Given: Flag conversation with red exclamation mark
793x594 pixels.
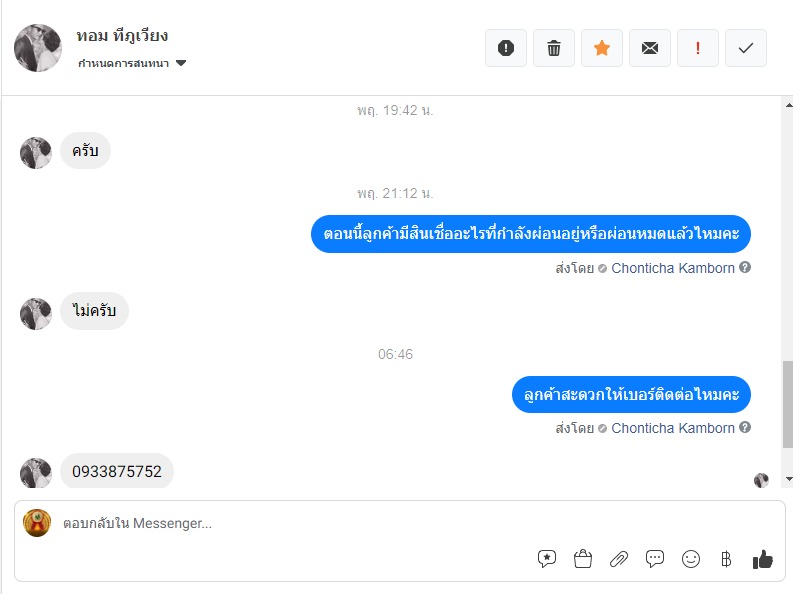Looking at the screenshot, I should coord(698,48).
